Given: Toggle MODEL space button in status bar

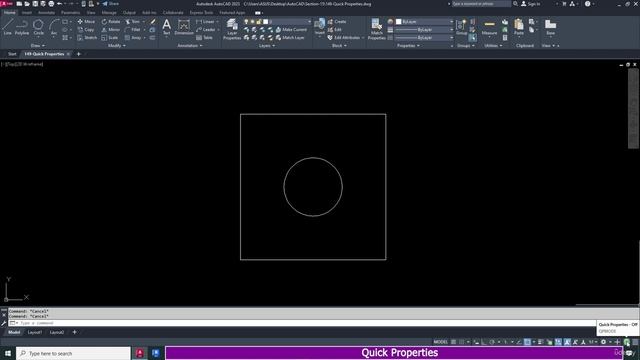Looking at the screenshot, I should click(x=440, y=342).
